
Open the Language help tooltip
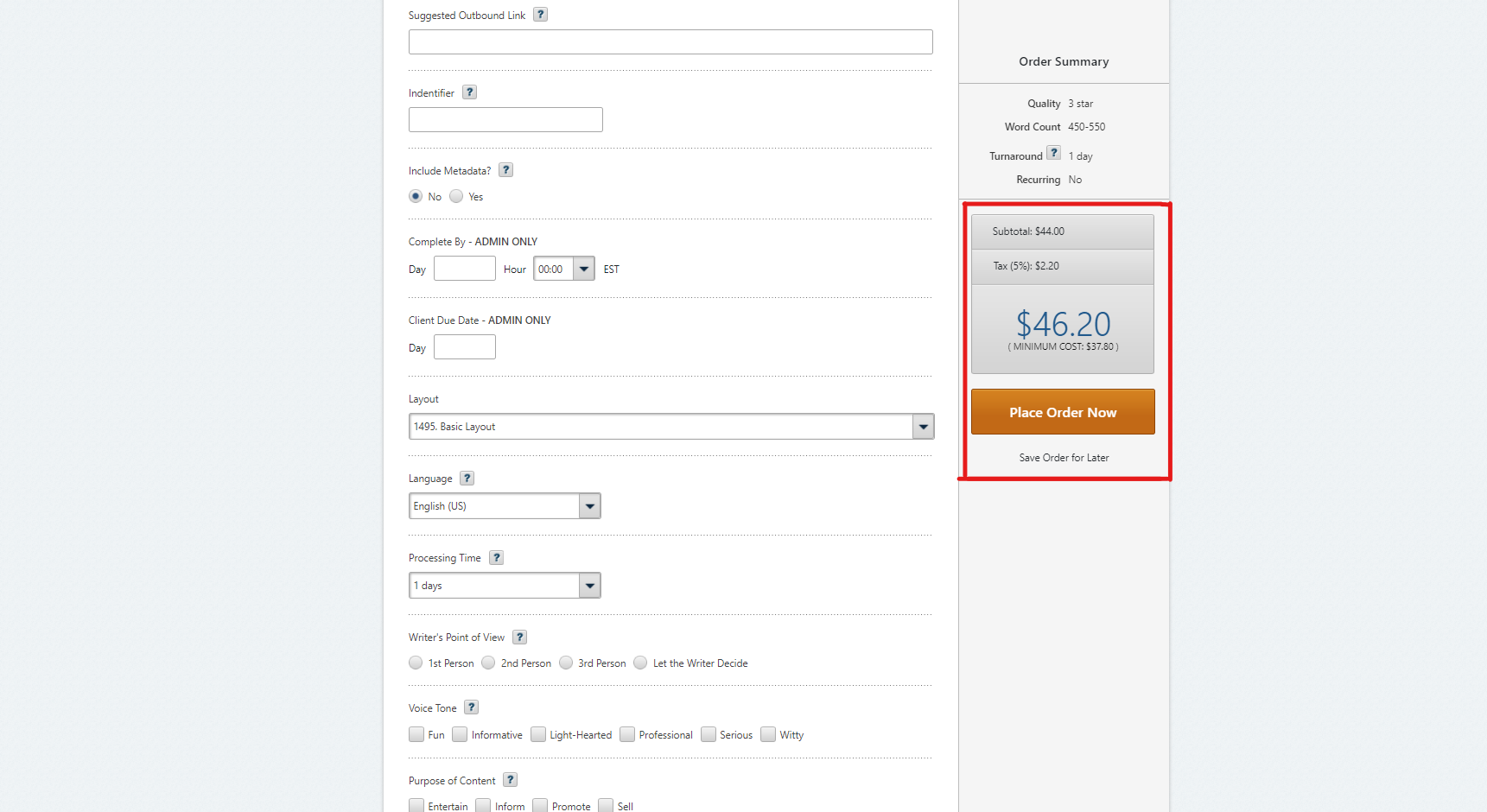click(467, 478)
